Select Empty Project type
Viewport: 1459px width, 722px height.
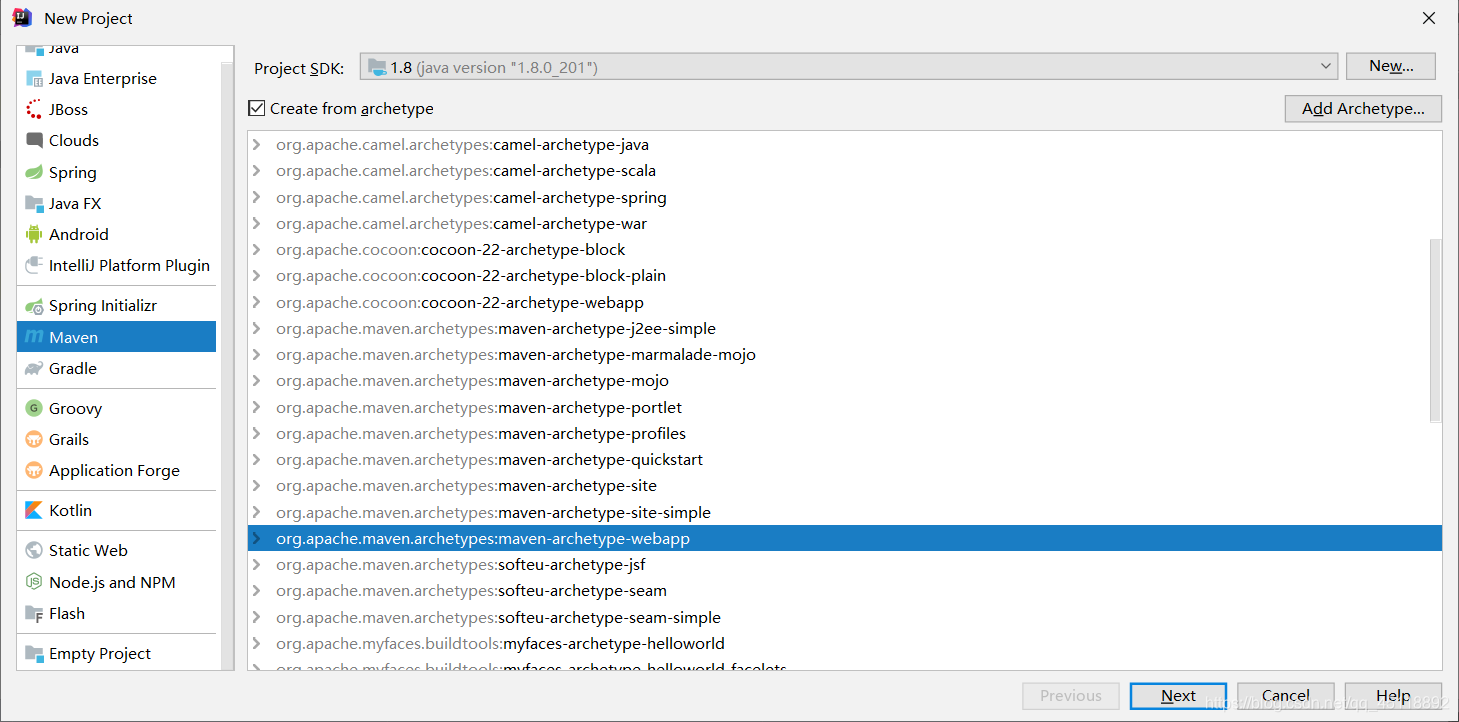click(116, 654)
